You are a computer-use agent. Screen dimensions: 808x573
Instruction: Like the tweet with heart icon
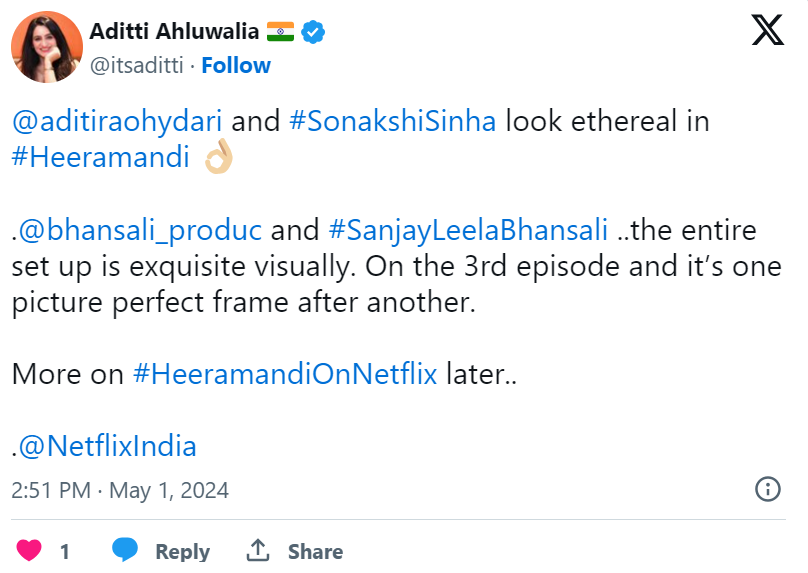(30, 551)
